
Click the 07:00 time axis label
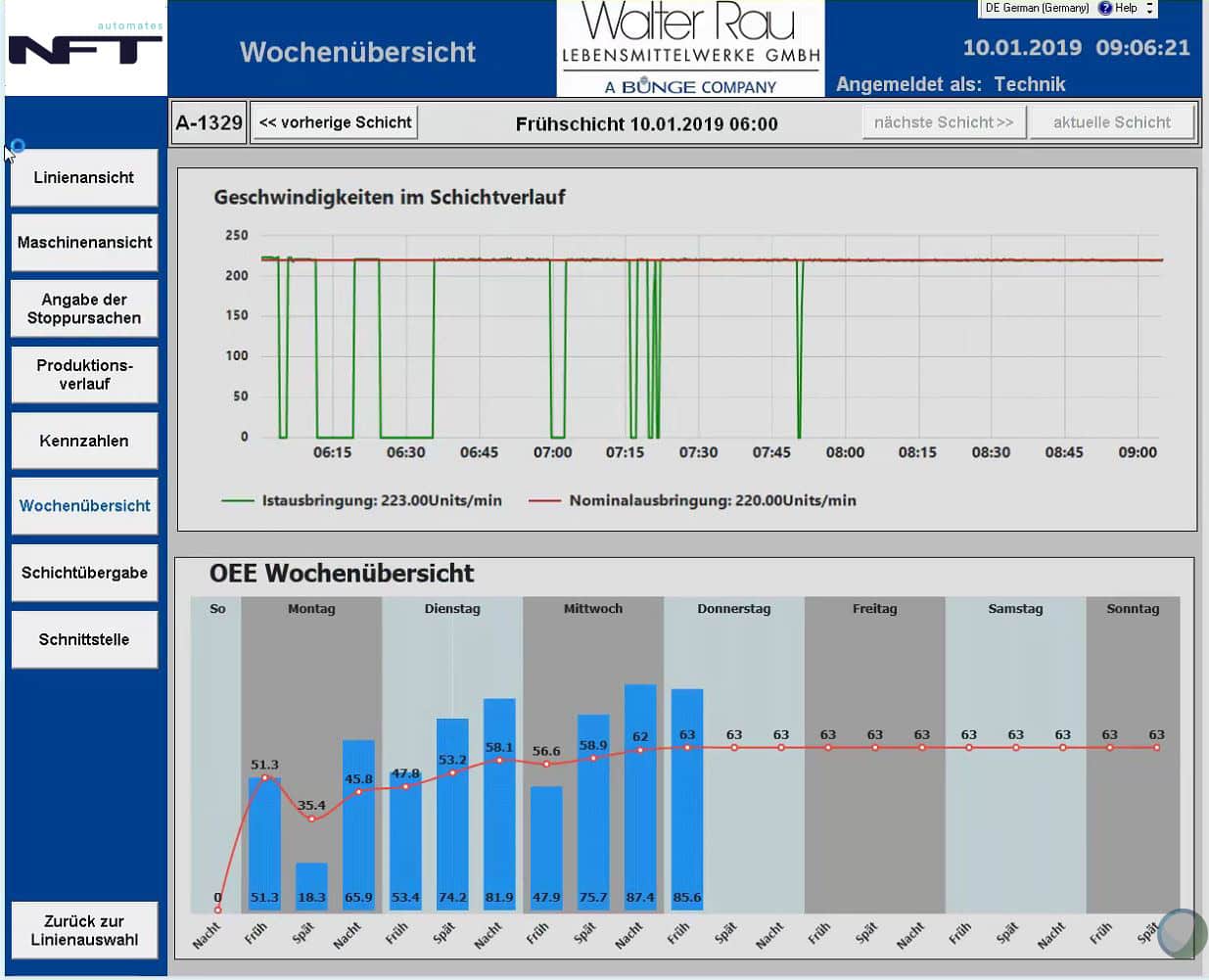pos(552,452)
